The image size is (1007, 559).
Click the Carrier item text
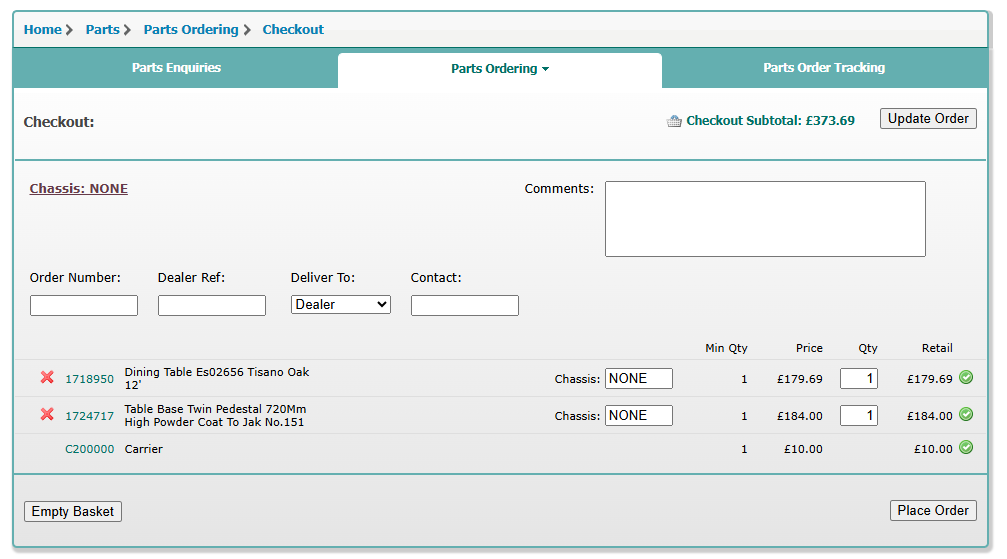click(143, 449)
